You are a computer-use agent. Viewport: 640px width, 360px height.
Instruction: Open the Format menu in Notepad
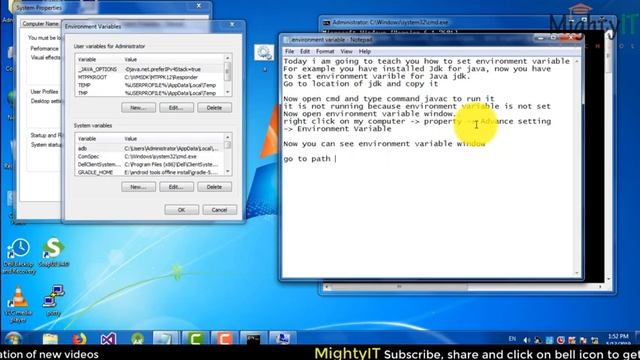[x=325, y=51]
